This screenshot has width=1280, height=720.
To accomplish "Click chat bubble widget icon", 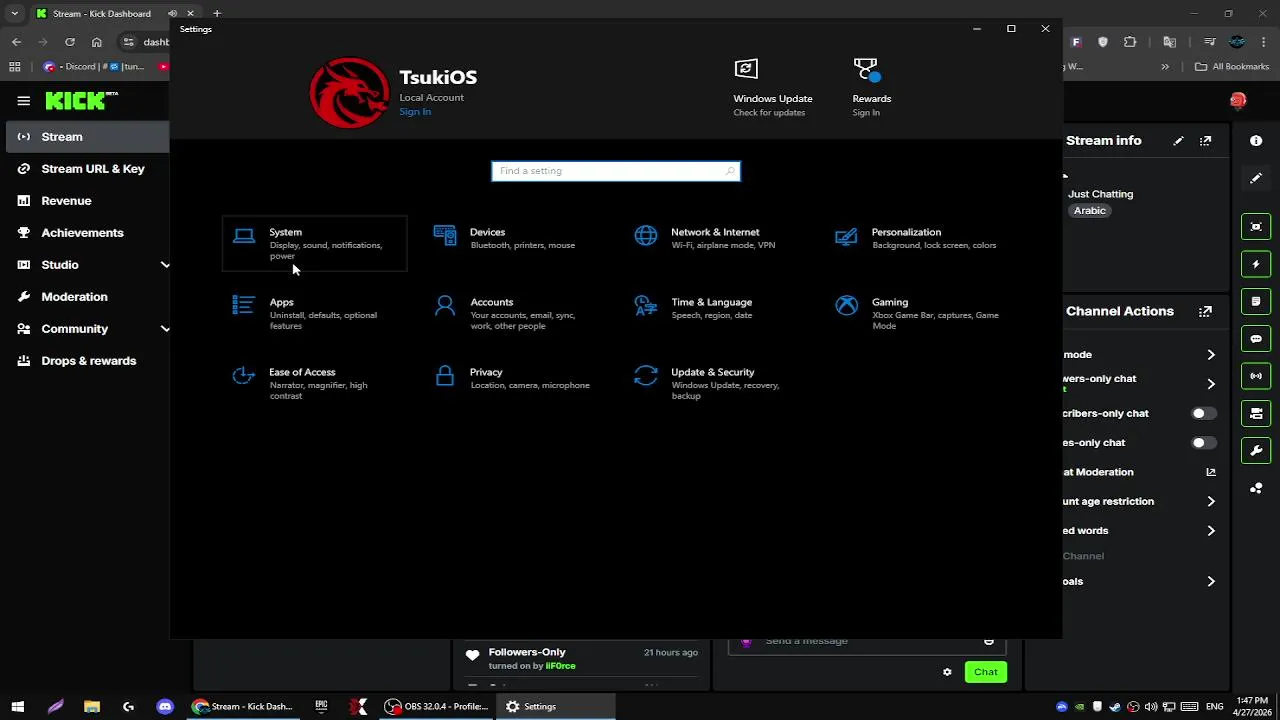I will [x=1257, y=339].
